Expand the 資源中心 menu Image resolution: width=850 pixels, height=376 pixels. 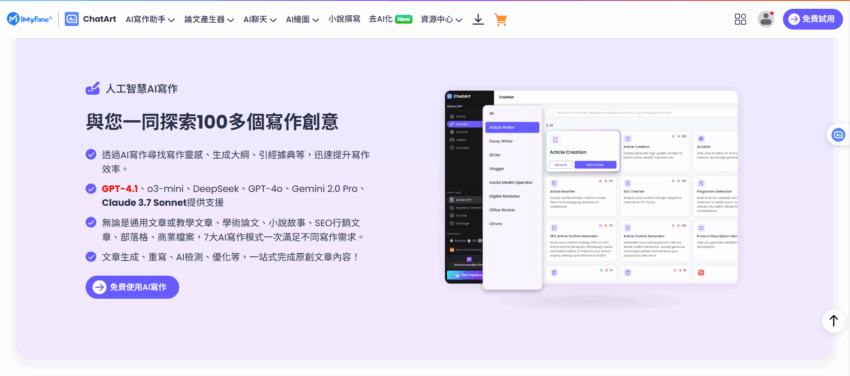(441, 20)
